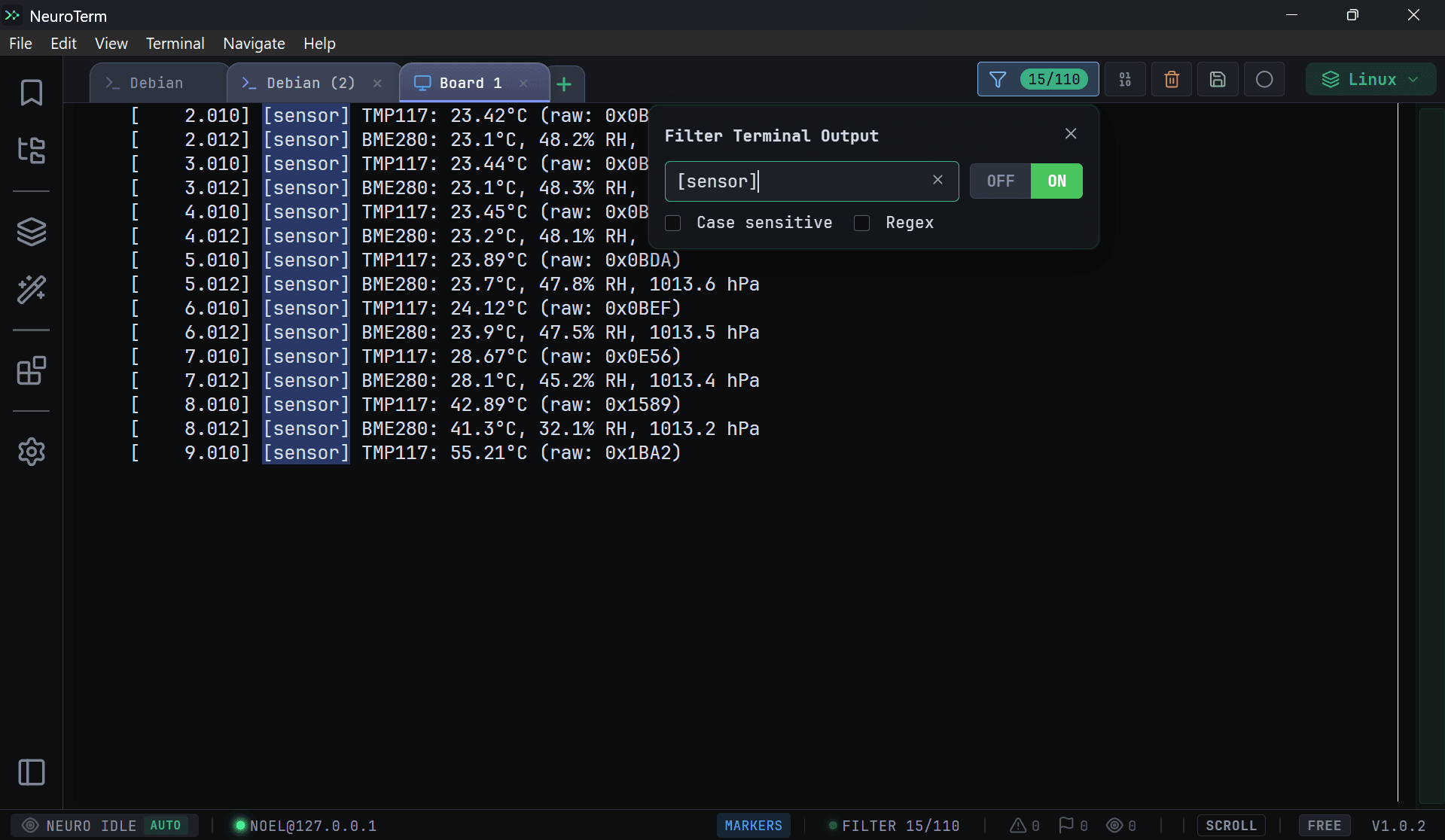Switch the filter OFF
This screenshot has width=1445, height=840.
[1000, 181]
